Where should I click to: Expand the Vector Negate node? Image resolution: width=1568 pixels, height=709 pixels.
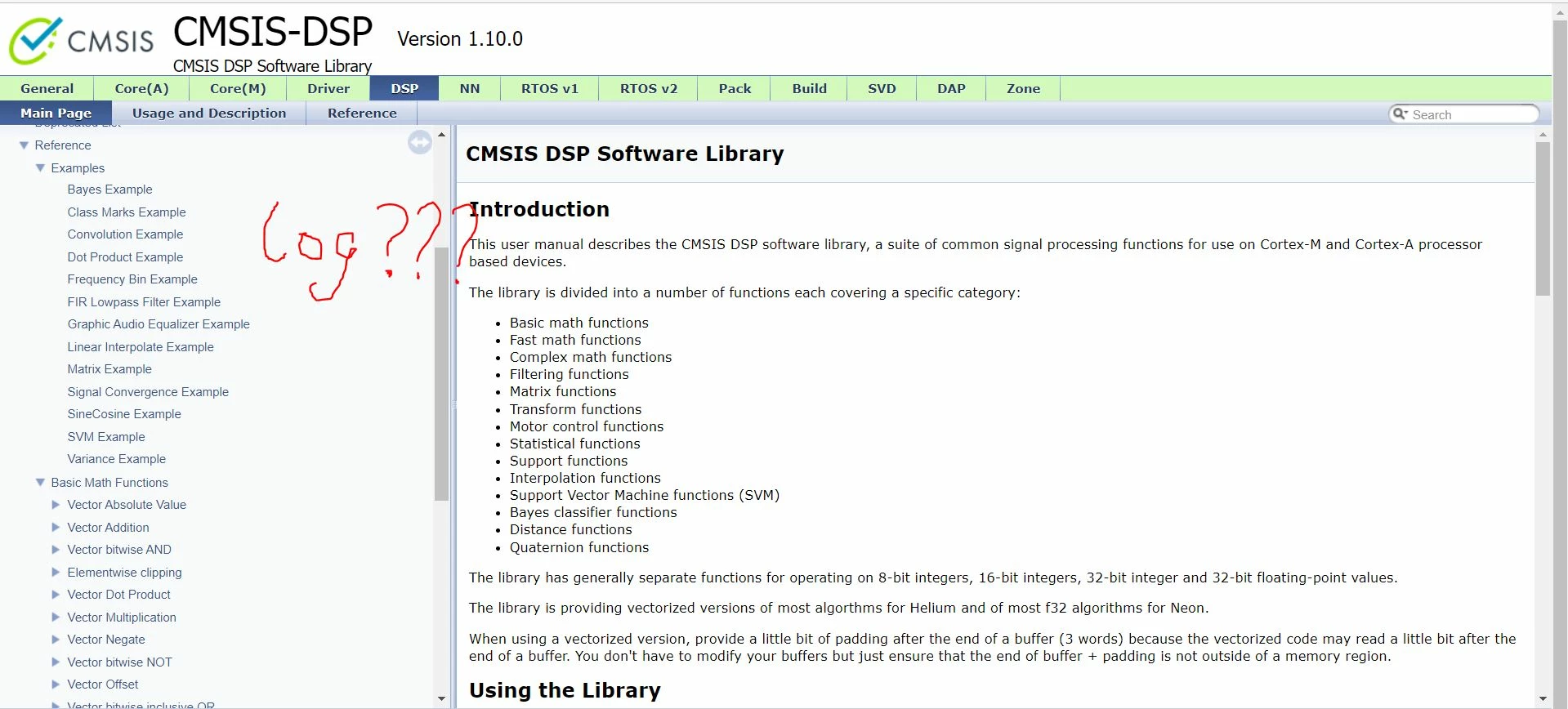pyautogui.click(x=56, y=640)
